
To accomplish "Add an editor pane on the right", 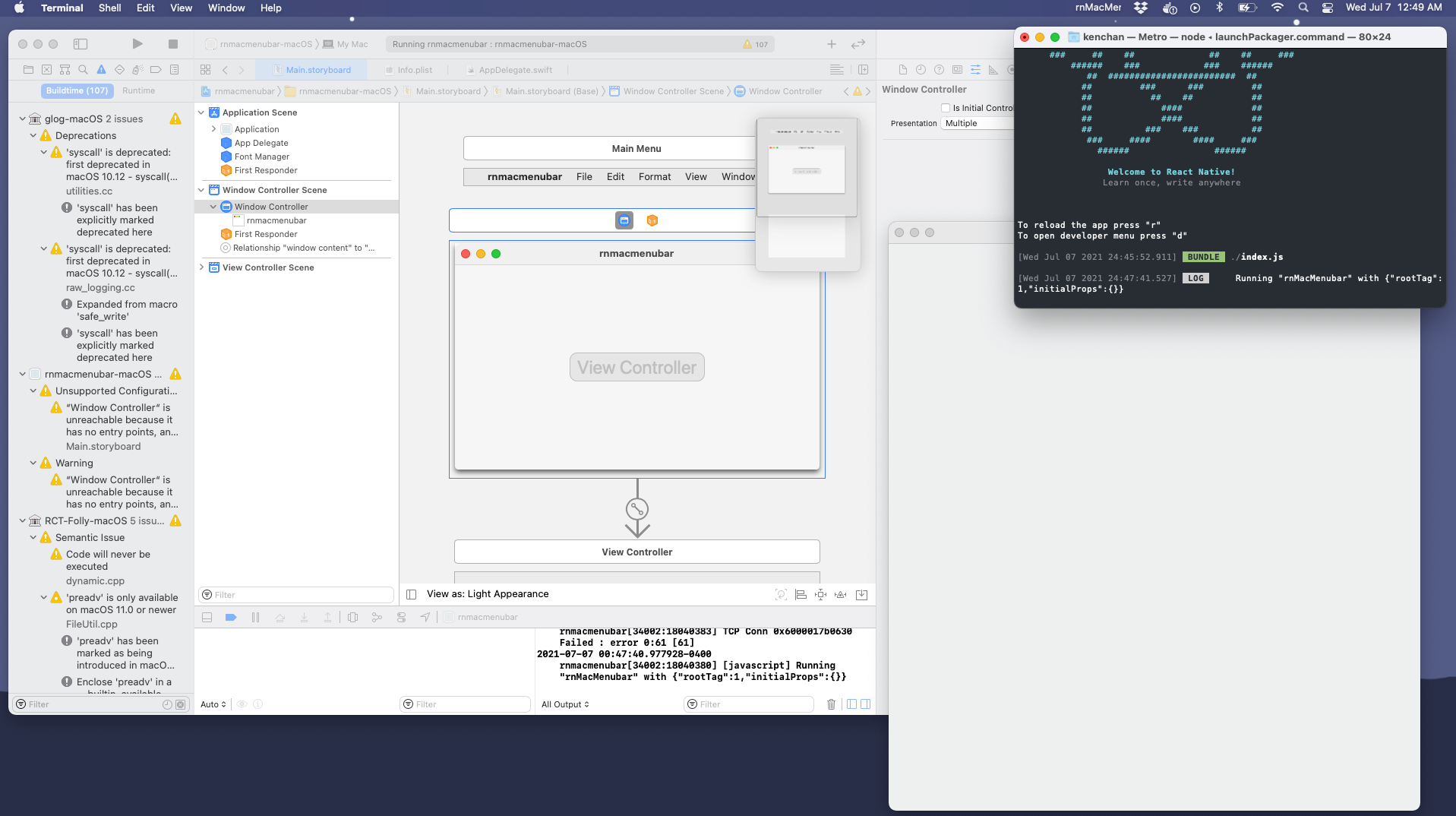I will 864,69.
